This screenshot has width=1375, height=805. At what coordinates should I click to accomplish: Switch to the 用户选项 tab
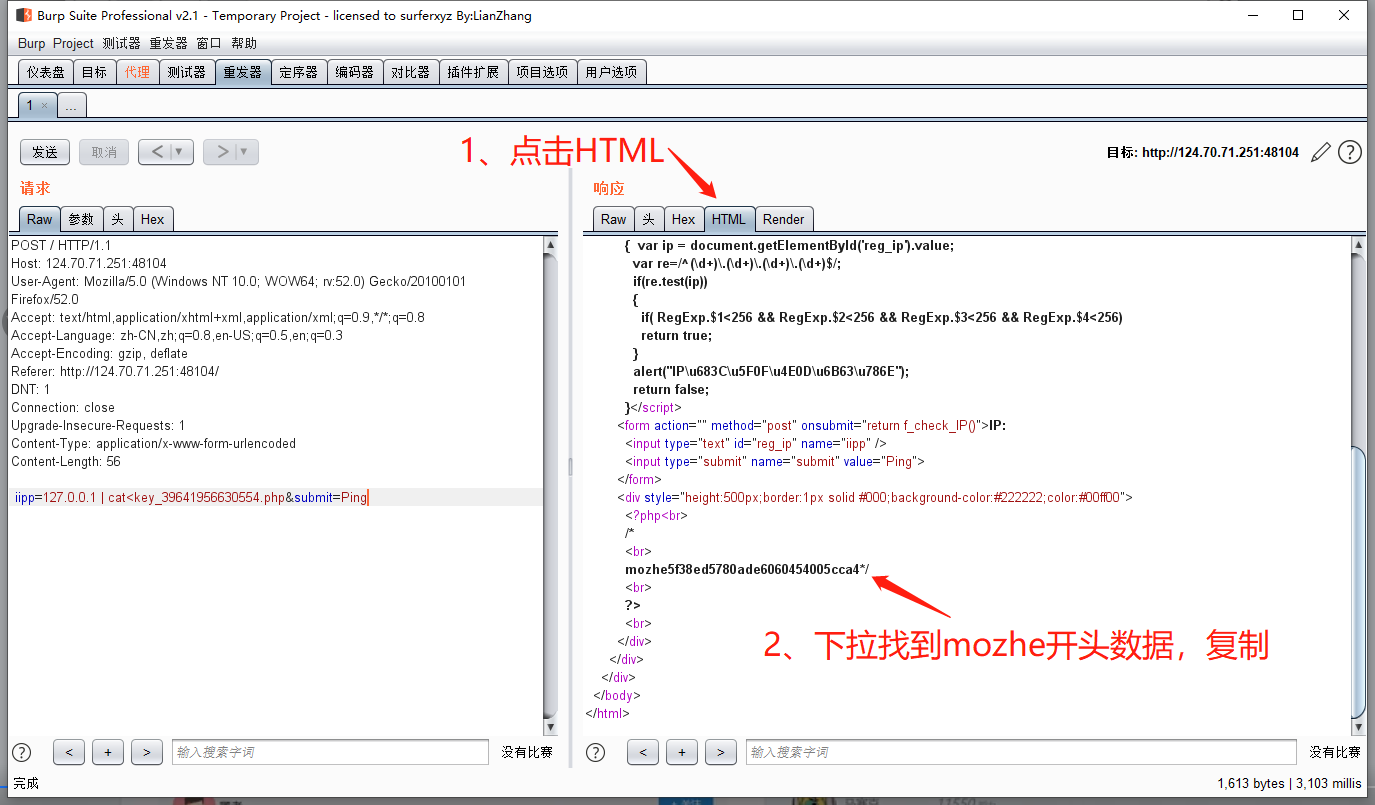[611, 72]
